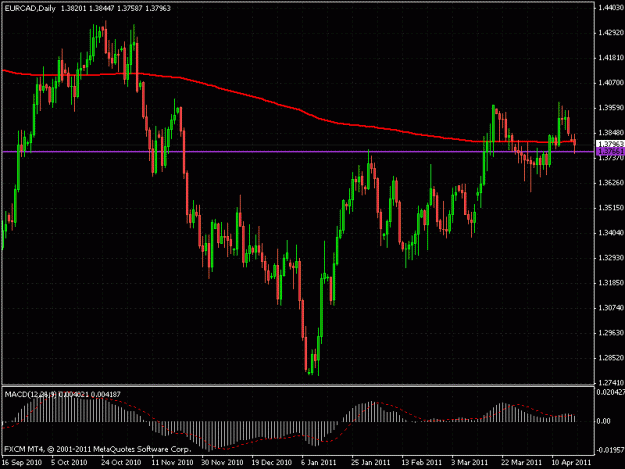Click the 11 Nov 2010 date label
Image resolution: width=625 pixels, height=469 pixels.
pyautogui.click(x=172, y=462)
